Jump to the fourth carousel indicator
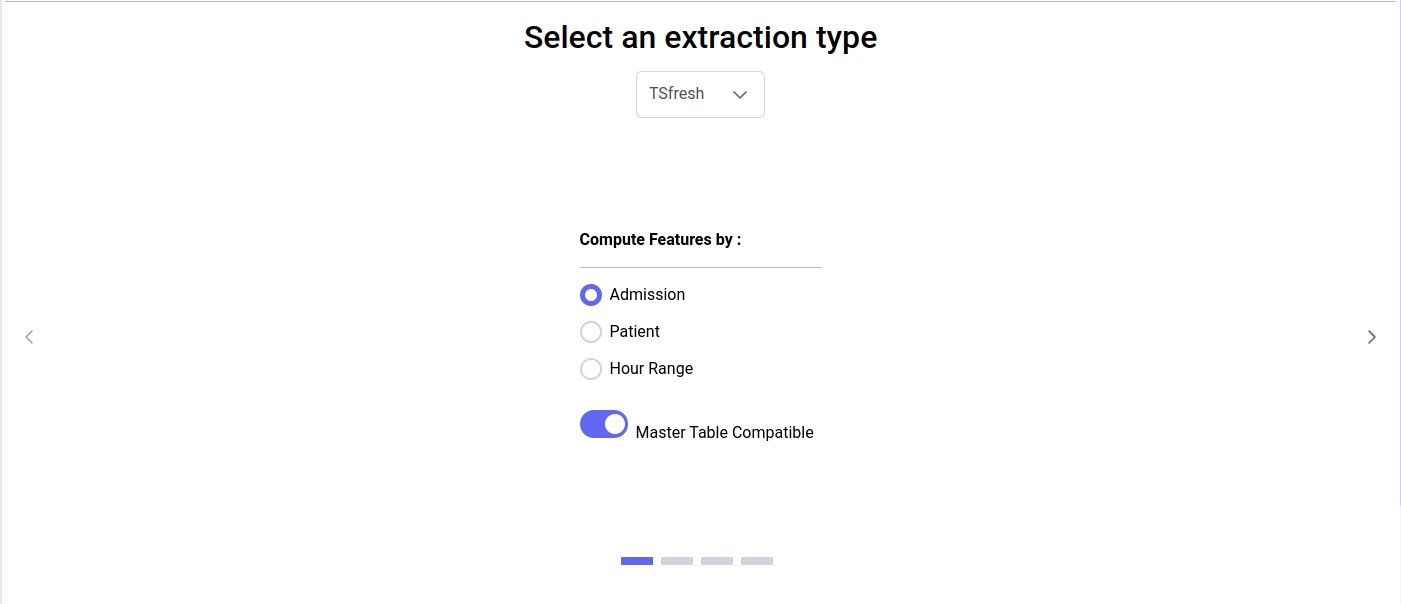Viewport: 1401px width, 604px height. point(757,561)
